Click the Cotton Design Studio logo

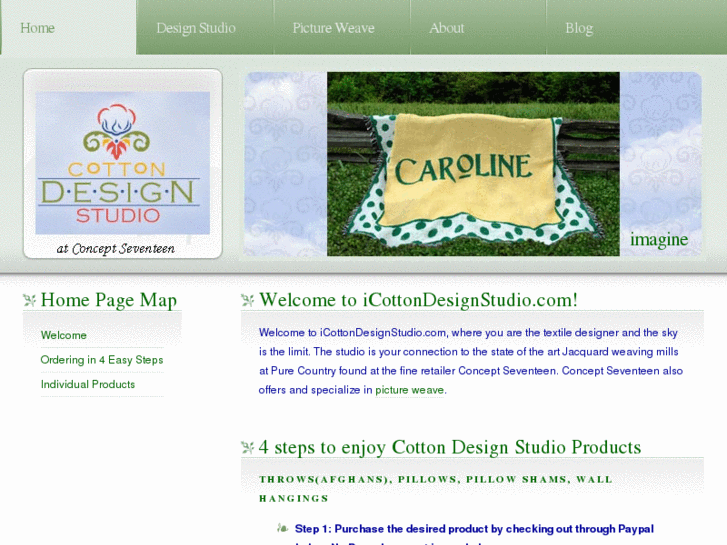[122, 163]
